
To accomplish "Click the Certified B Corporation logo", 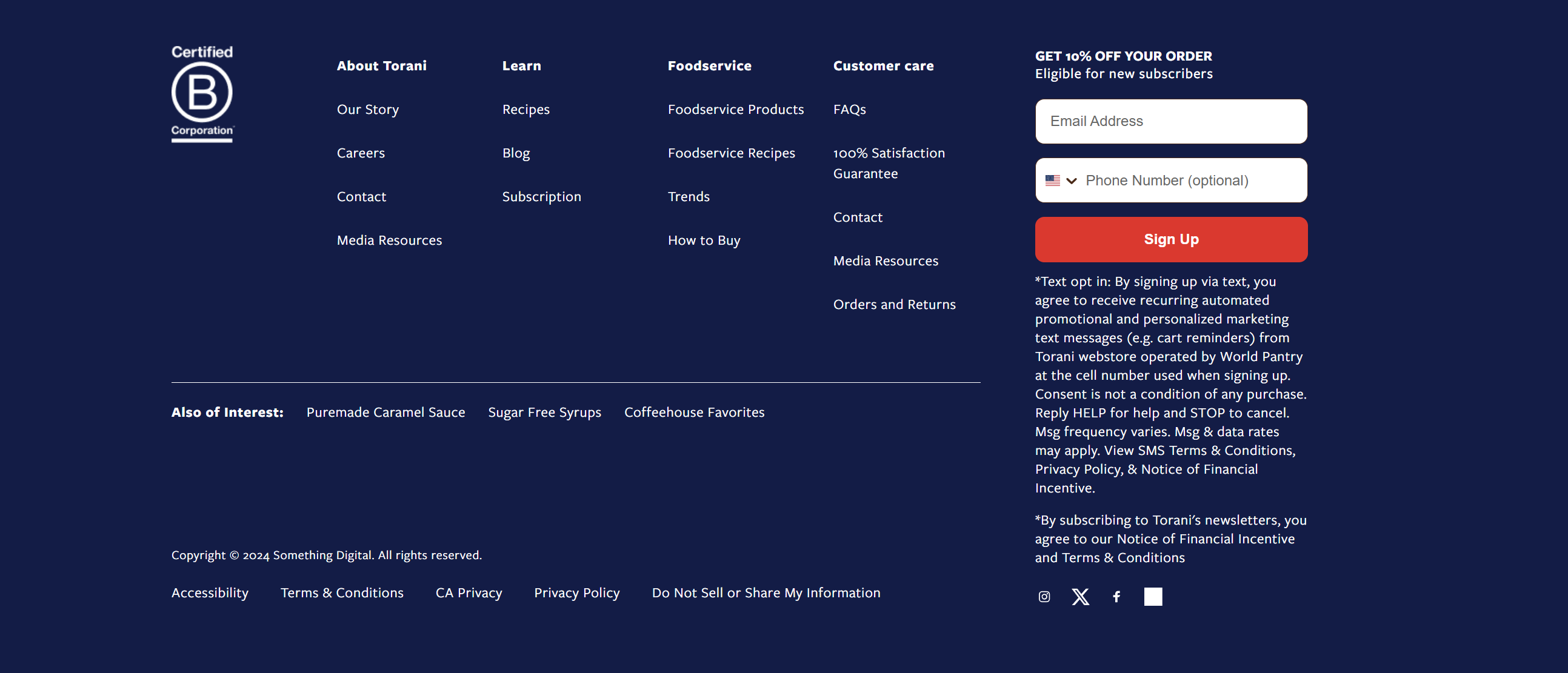I will click(x=202, y=94).
